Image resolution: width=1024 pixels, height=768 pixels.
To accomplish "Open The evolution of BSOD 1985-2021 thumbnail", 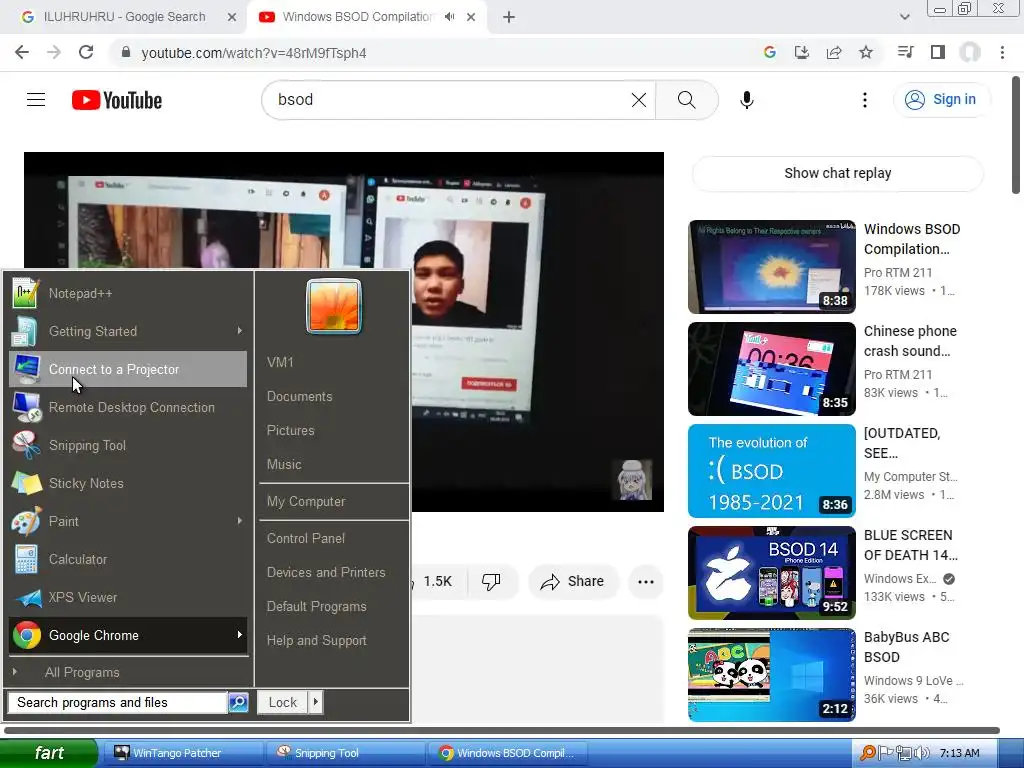I will (x=772, y=471).
